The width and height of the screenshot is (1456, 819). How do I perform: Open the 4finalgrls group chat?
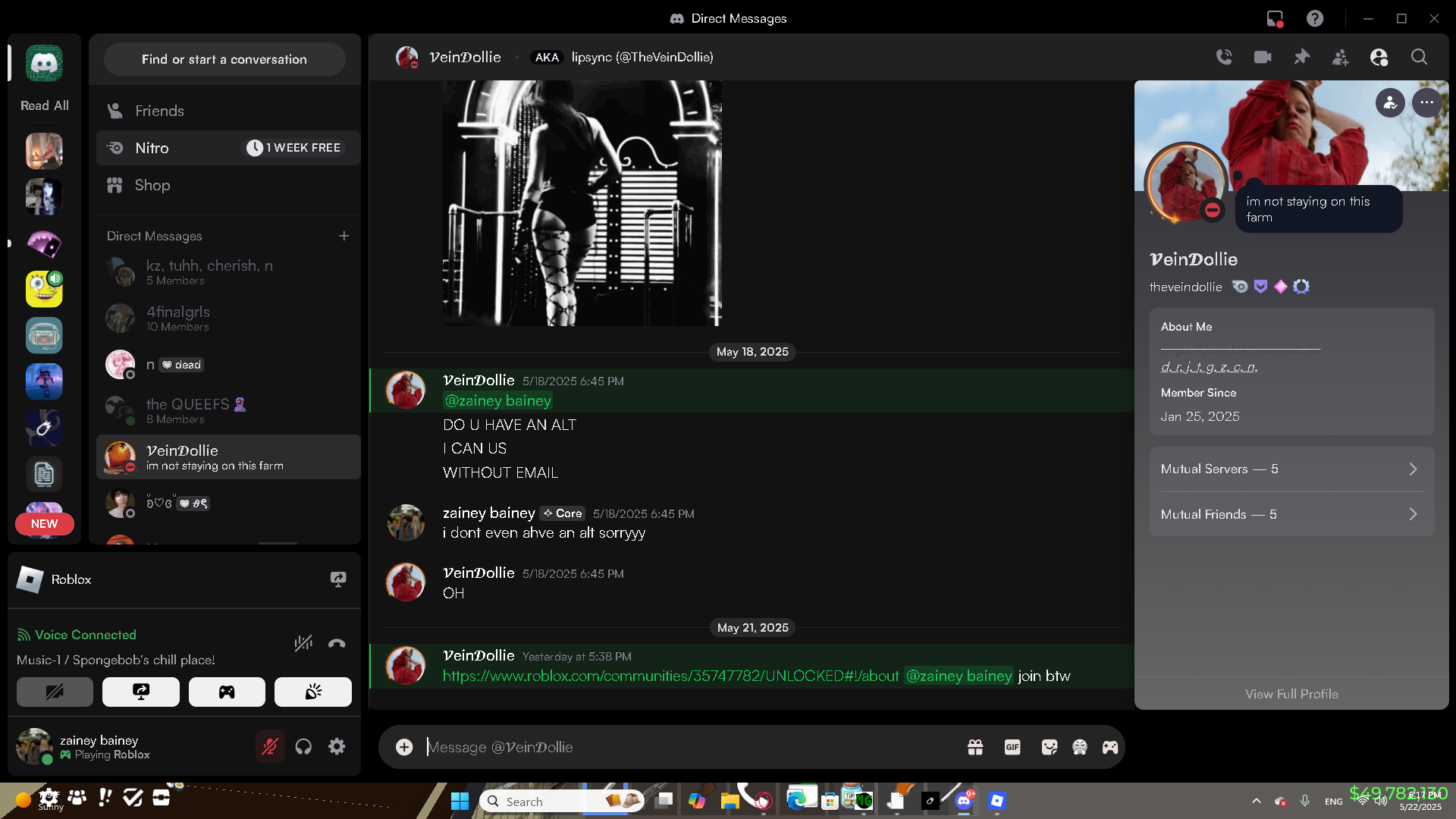click(x=228, y=318)
